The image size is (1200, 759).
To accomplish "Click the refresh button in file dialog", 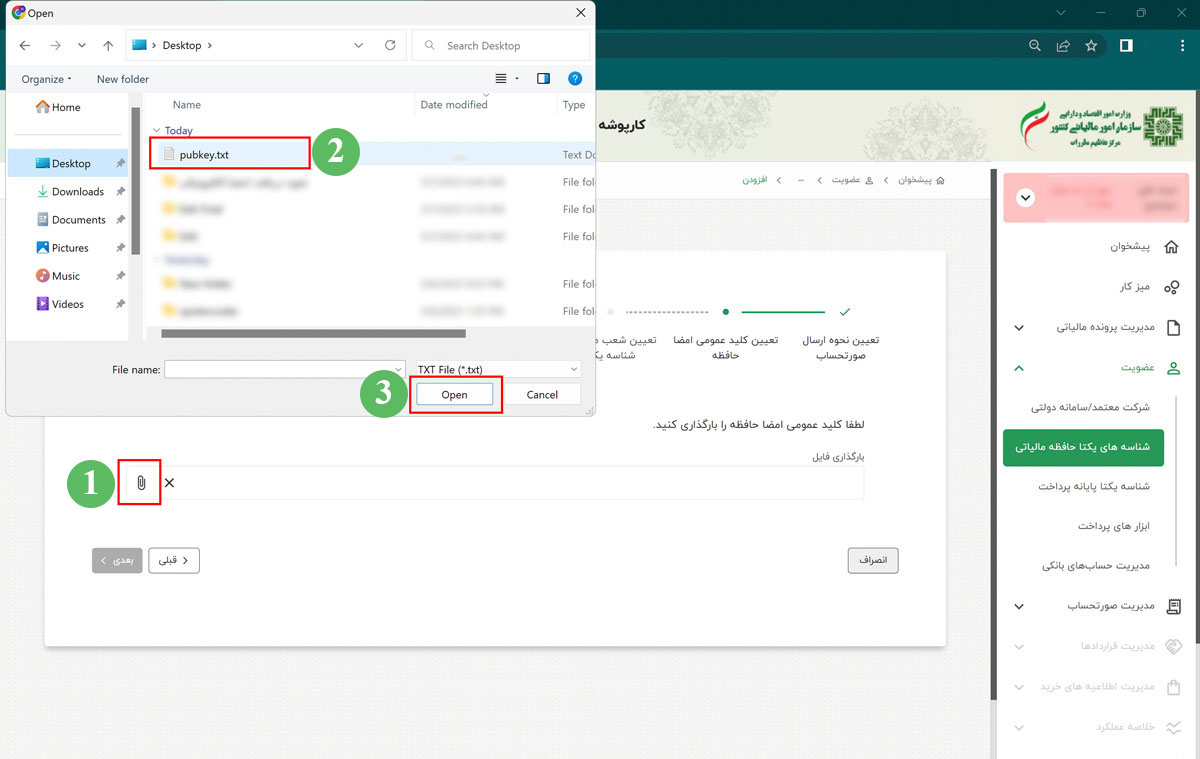I will coord(390,45).
